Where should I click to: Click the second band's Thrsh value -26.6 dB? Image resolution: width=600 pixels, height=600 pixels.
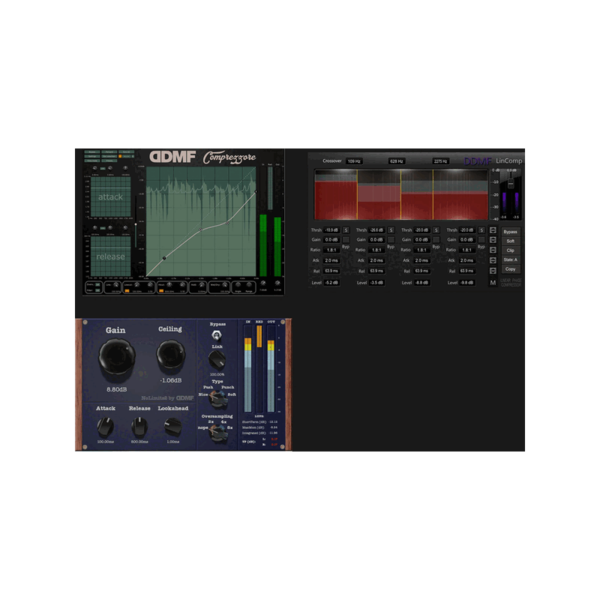(377, 230)
